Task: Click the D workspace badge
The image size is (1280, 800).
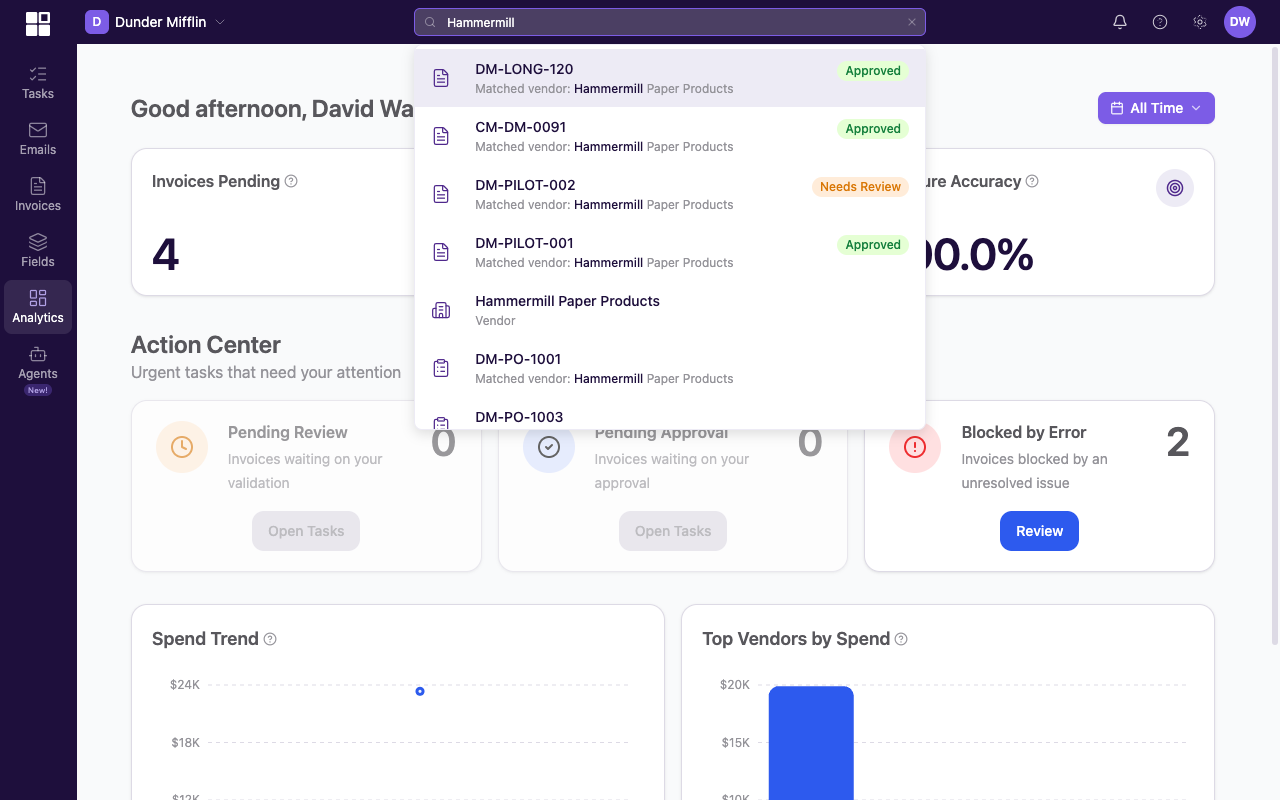Action: point(97,22)
